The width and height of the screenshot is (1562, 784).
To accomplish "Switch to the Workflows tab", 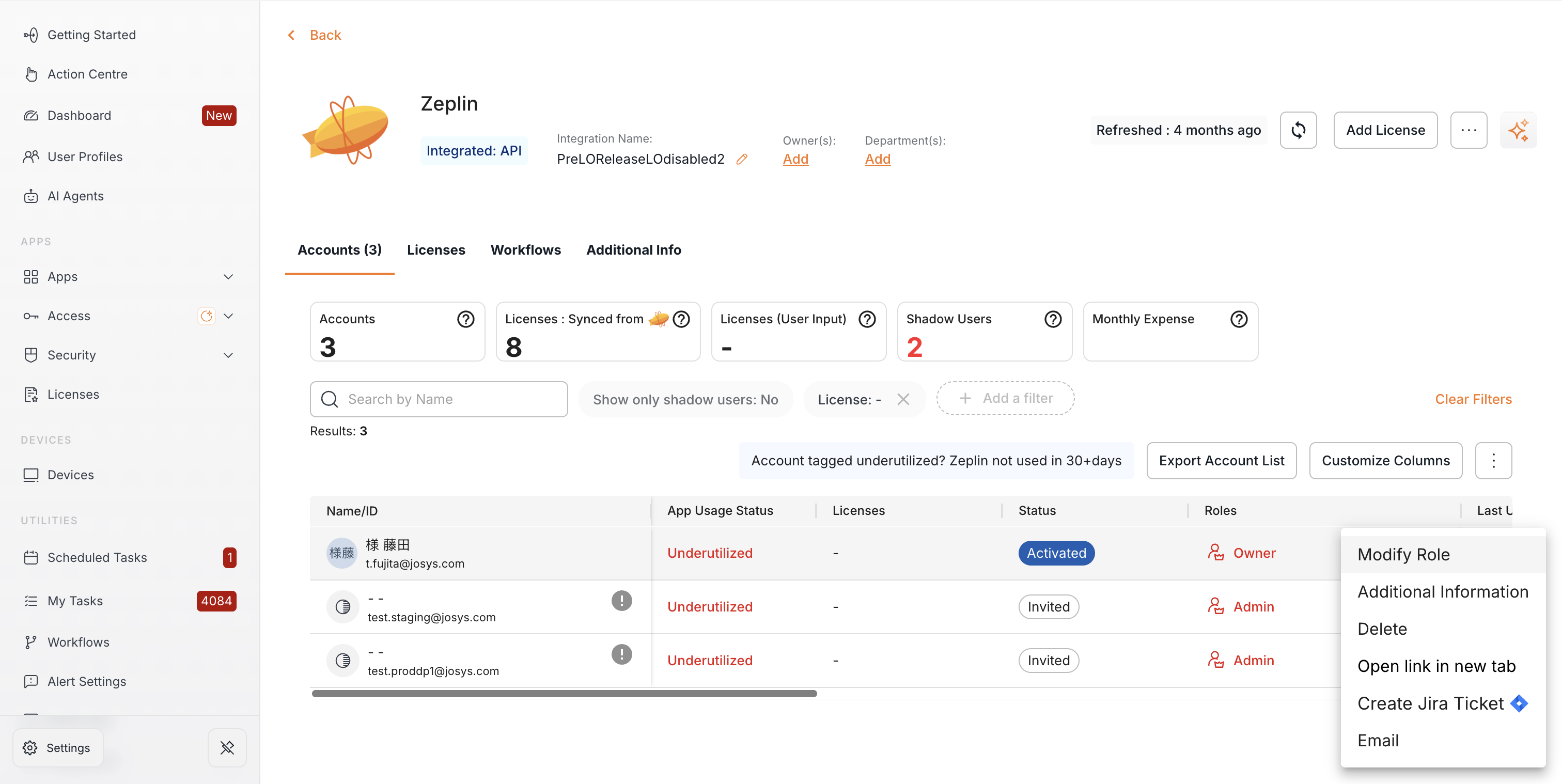I will 526,250.
